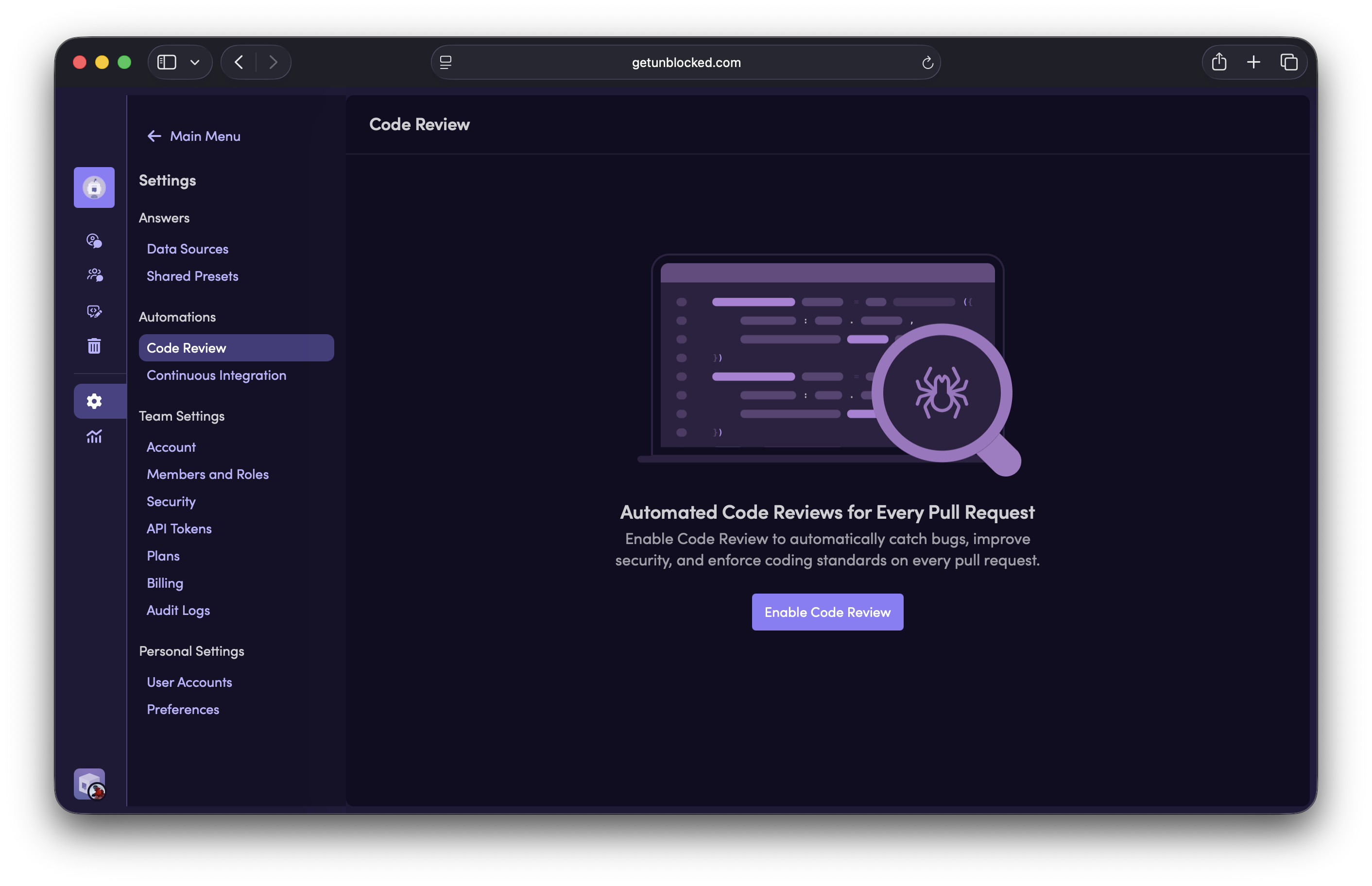Screen dimensions: 1372x886
Task: Click the Enable Code Review button
Action: point(827,612)
